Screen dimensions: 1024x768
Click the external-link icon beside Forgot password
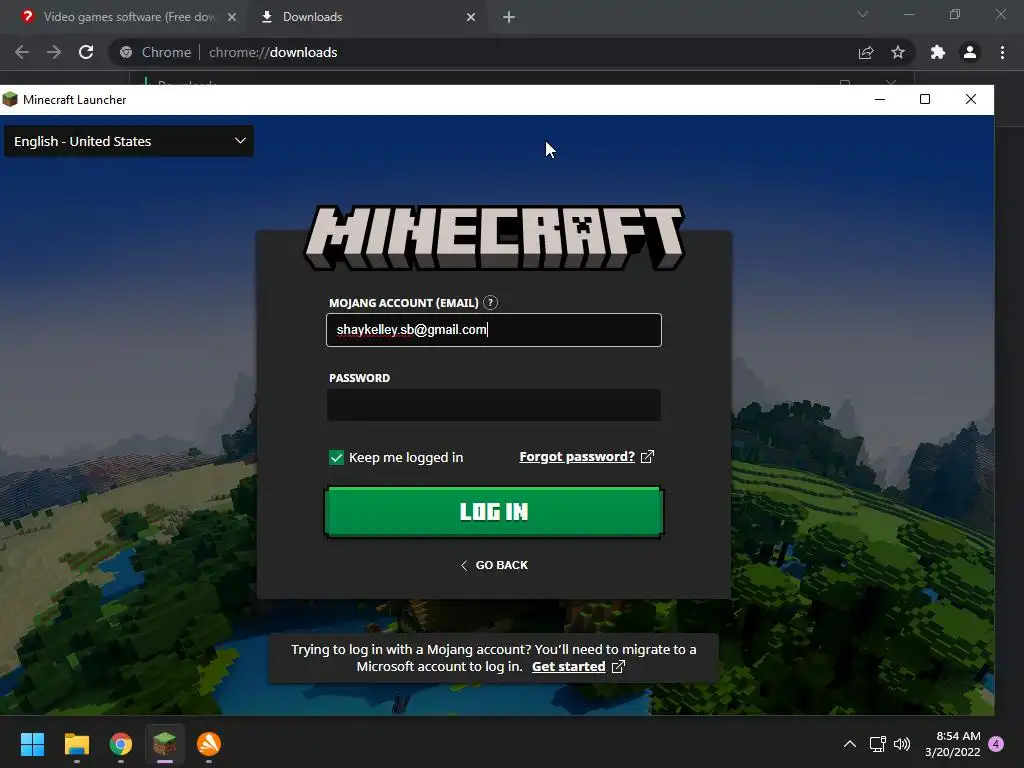[x=647, y=456]
